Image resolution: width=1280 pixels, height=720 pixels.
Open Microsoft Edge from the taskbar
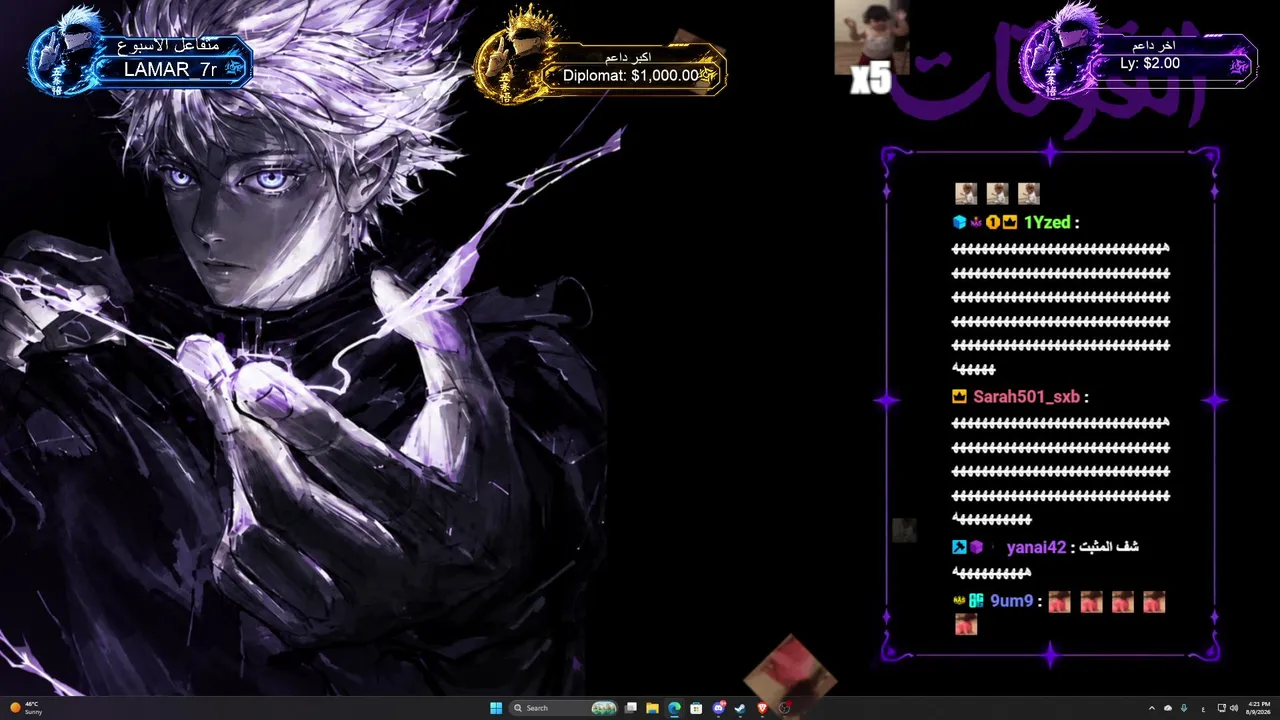coord(675,708)
